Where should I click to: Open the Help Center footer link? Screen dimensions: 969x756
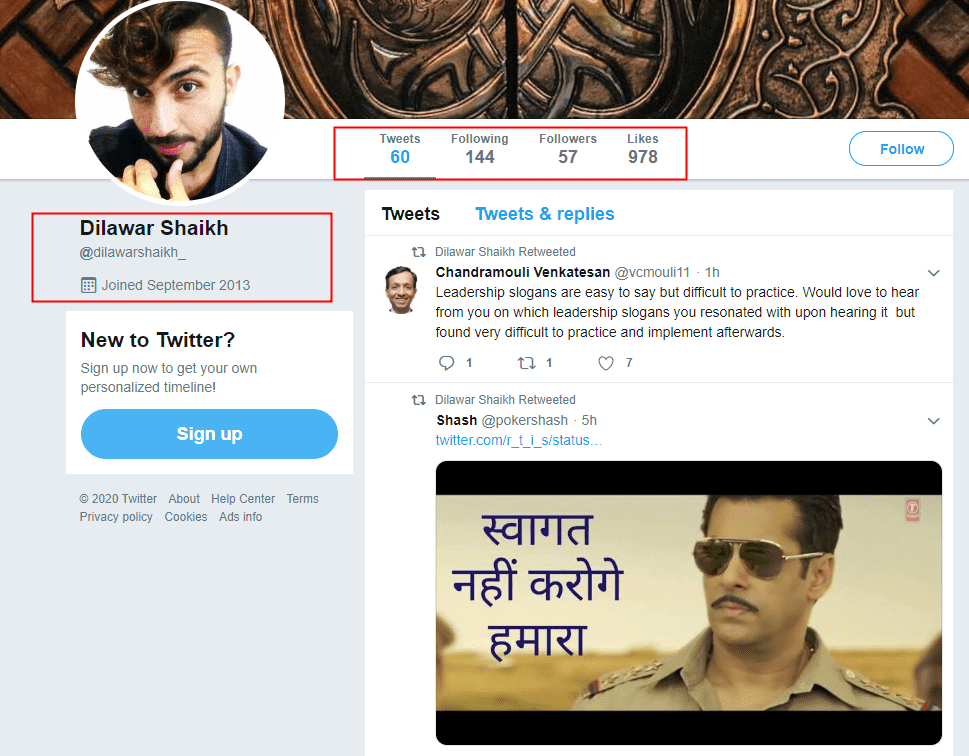click(243, 499)
